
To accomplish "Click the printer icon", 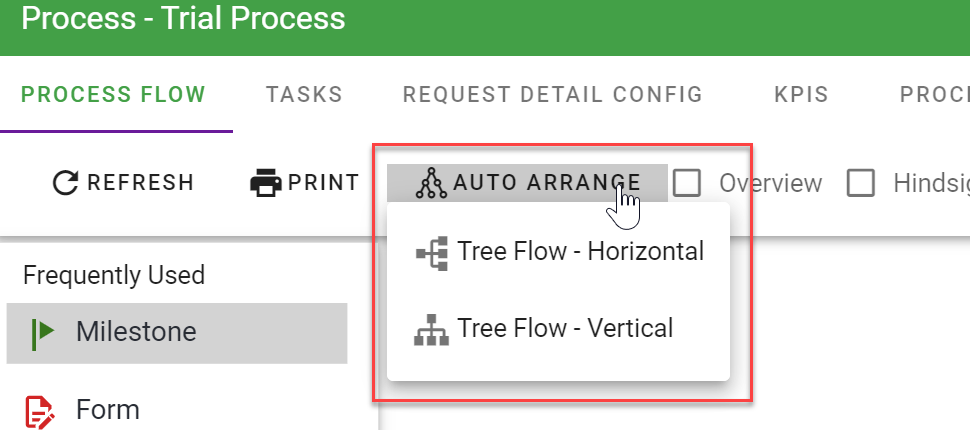I will (265, 183).
